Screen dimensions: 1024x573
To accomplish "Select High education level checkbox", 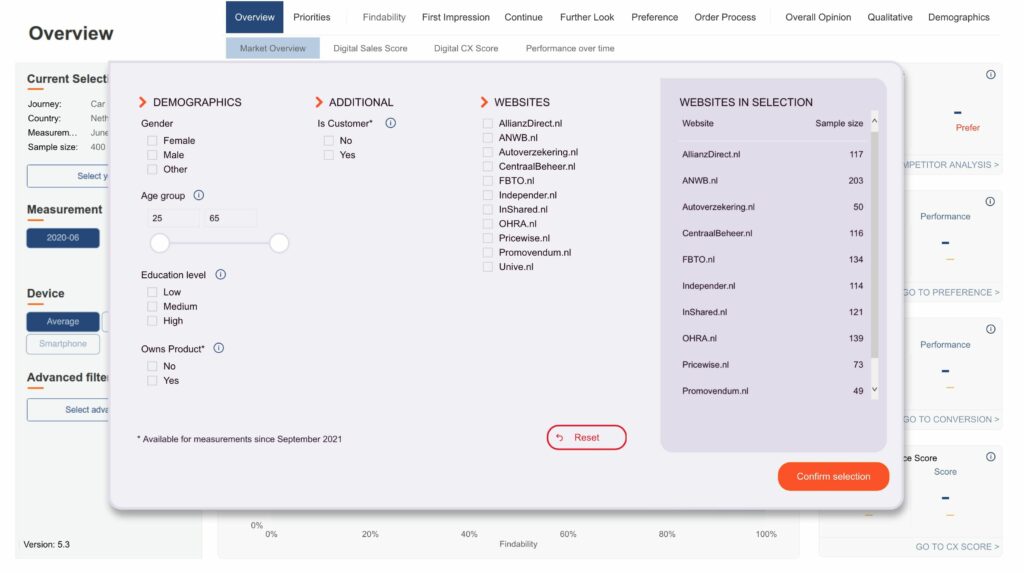I will [x=152, y=321].
